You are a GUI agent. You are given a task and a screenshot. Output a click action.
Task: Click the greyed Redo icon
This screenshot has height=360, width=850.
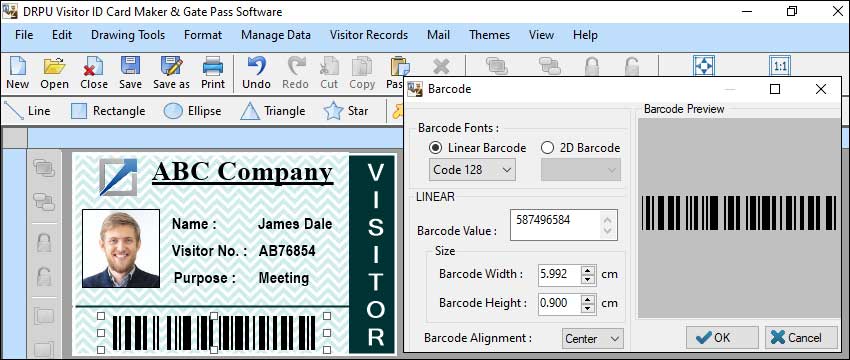pyautogui.click(x=295, y=73)
